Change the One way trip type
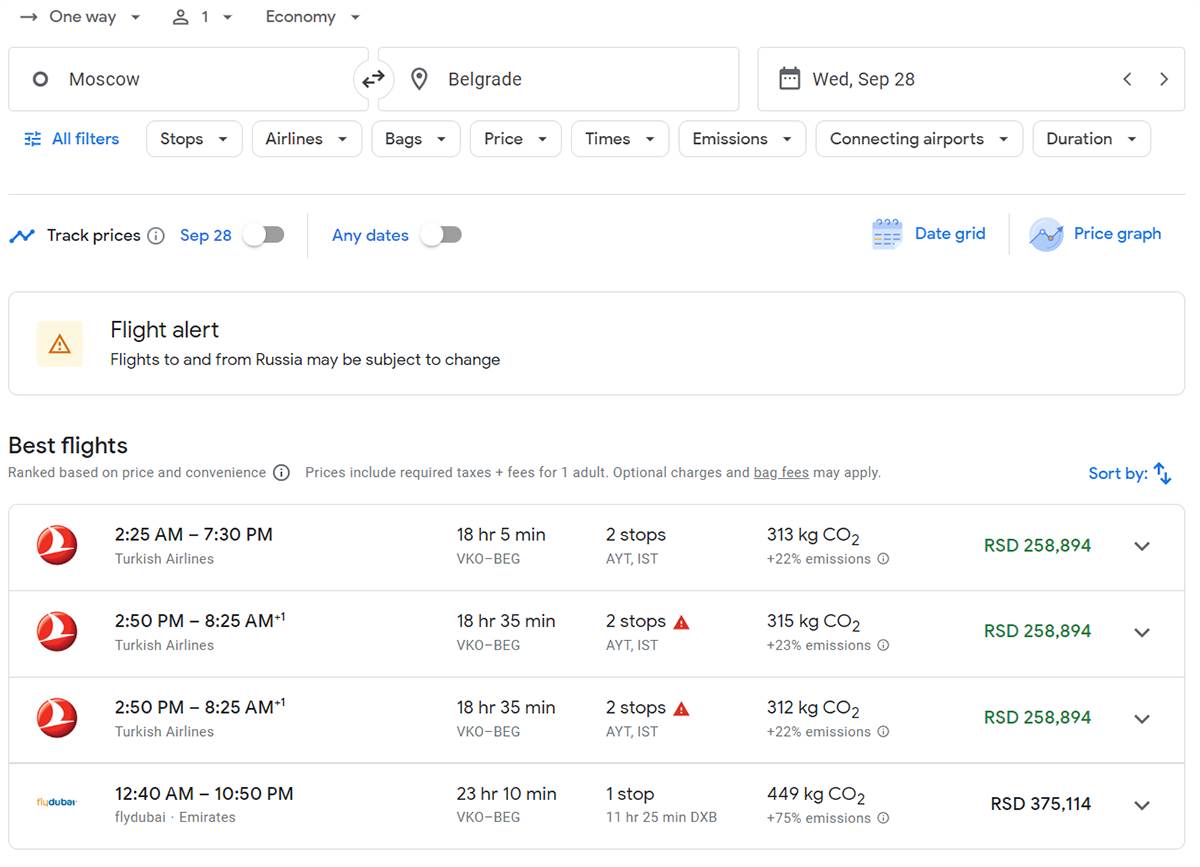This screenshot has width=1200, height=867. pos(82,17)
